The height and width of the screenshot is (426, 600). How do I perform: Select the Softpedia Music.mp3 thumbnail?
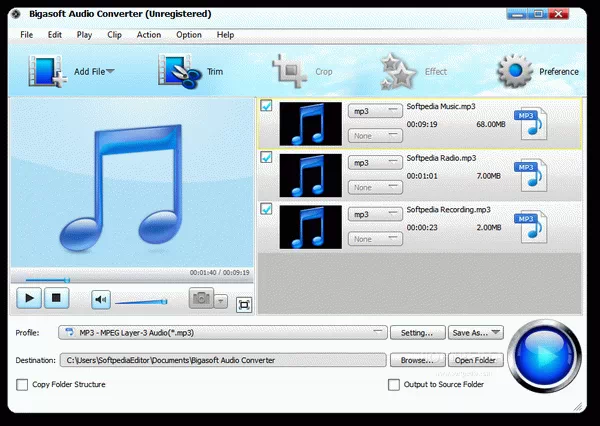coord(311,124)
